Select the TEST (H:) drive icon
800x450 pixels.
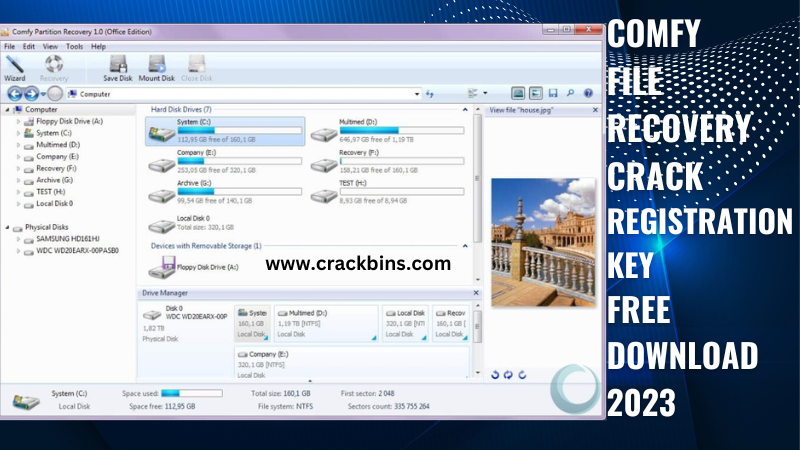pyautogui.click(x=323, y=195)
